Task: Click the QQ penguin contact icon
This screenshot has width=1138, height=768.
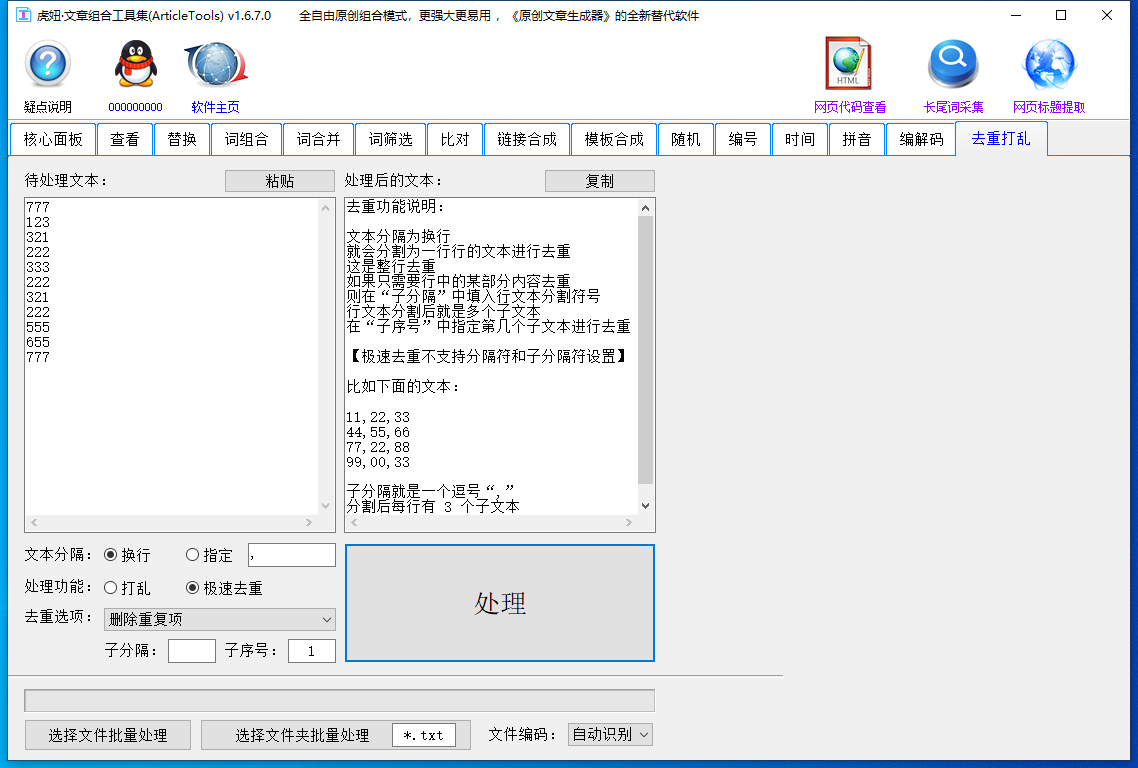Action: point(136,64)
